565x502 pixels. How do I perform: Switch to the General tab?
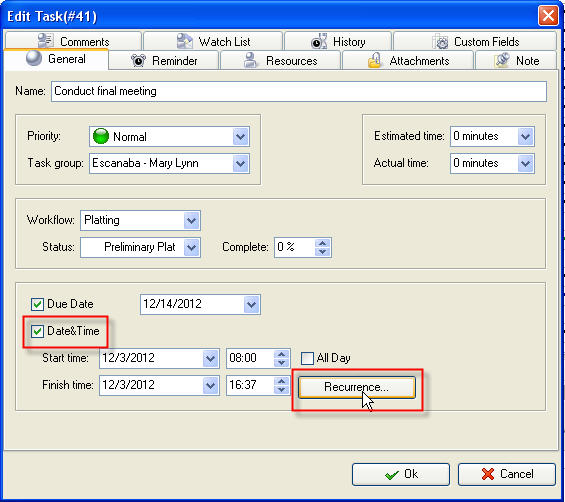(57, 59)
